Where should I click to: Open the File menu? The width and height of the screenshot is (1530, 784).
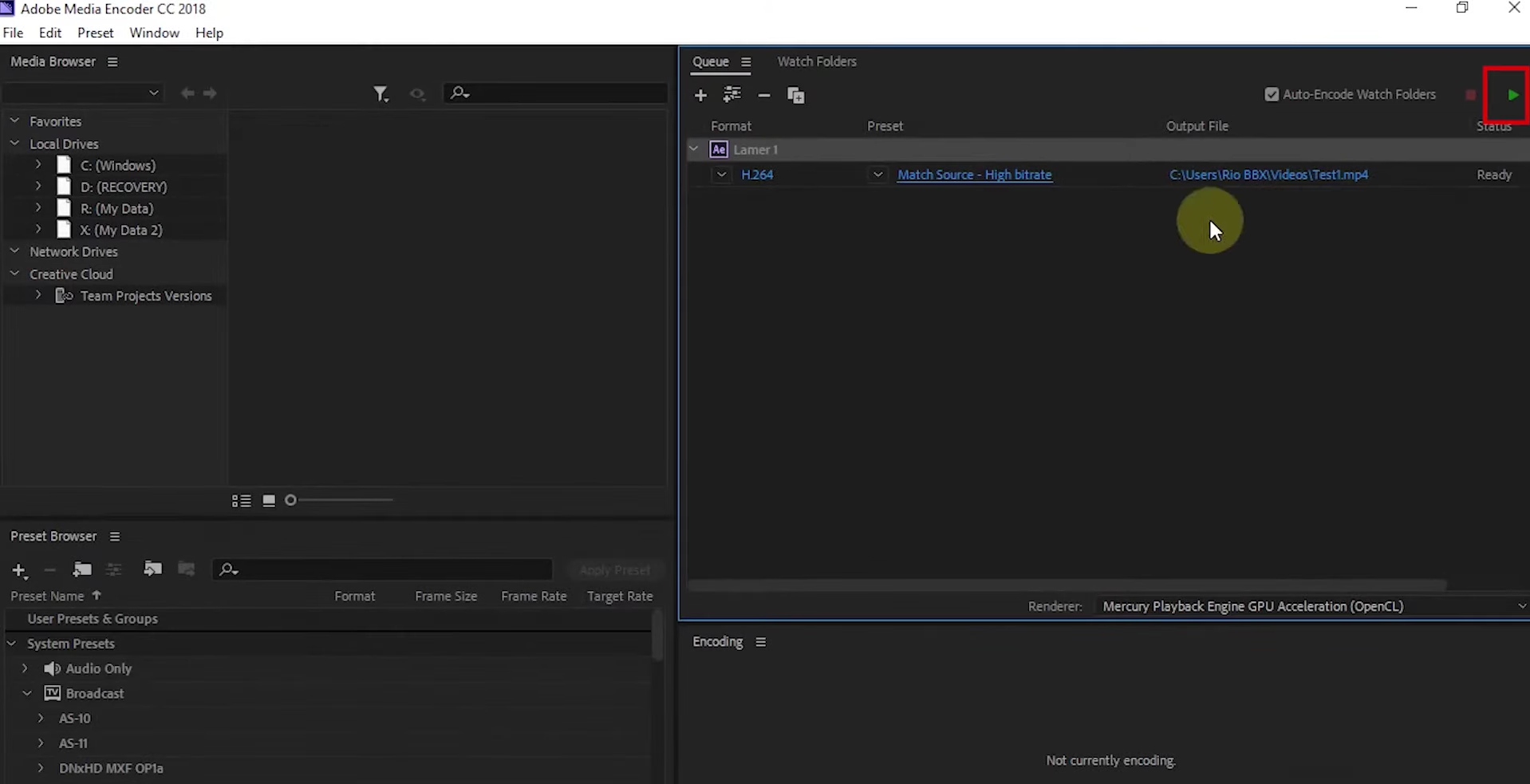tap(14, 33)
